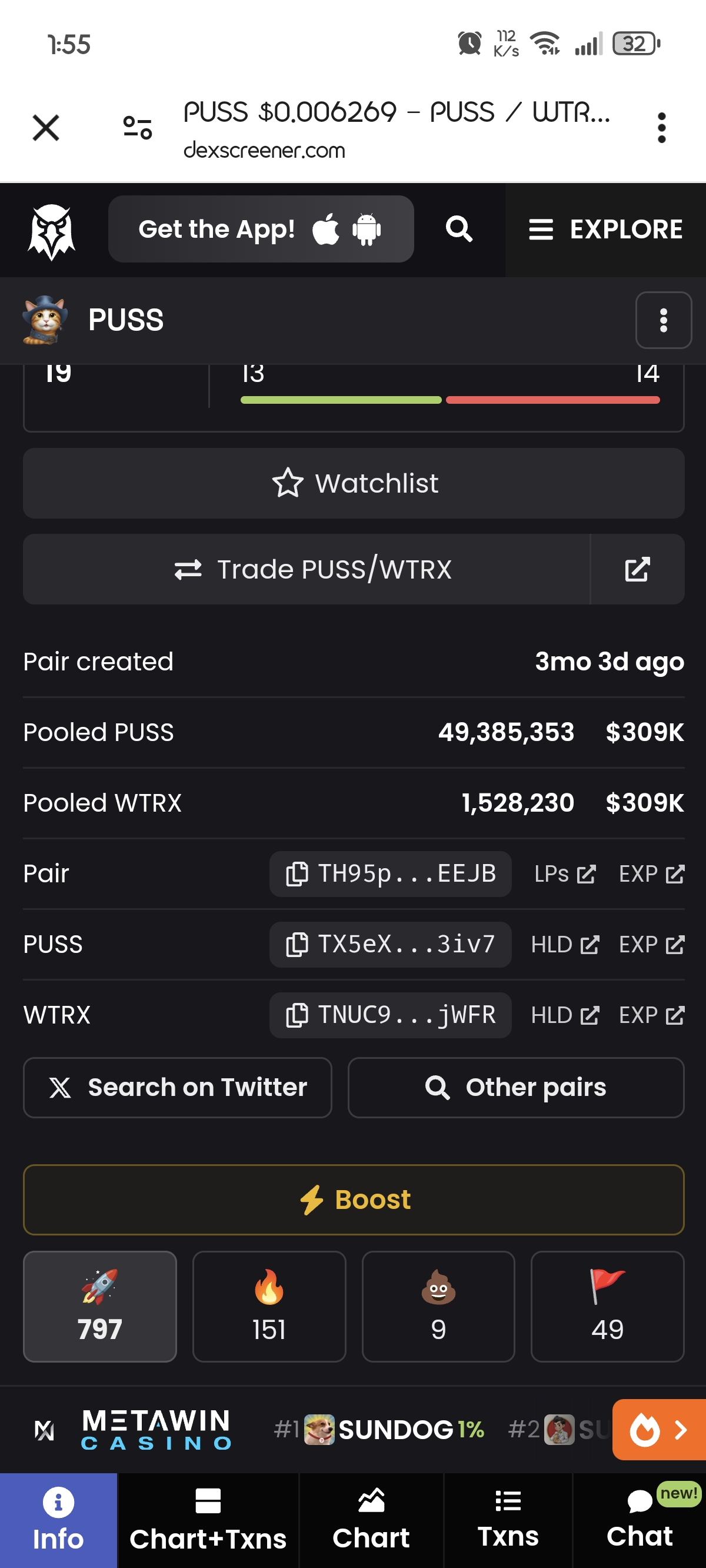Vote with the fire reaction
The width and height of the screenshot is (706, 1568).
[x=269, y=1305]
